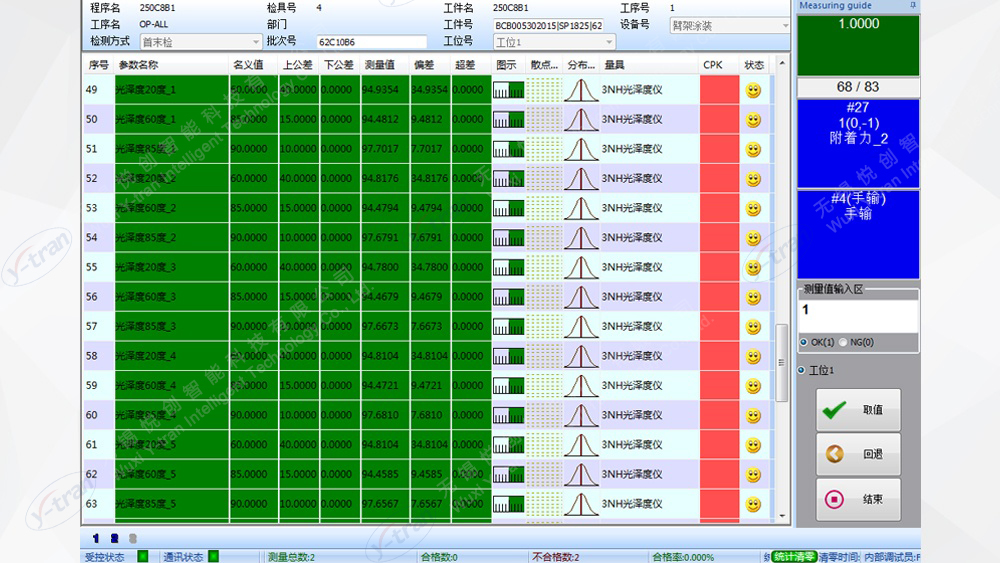1000x563 pixels.
Task: Click the bar chart icon in row 55
Action: tap(508, 268)
